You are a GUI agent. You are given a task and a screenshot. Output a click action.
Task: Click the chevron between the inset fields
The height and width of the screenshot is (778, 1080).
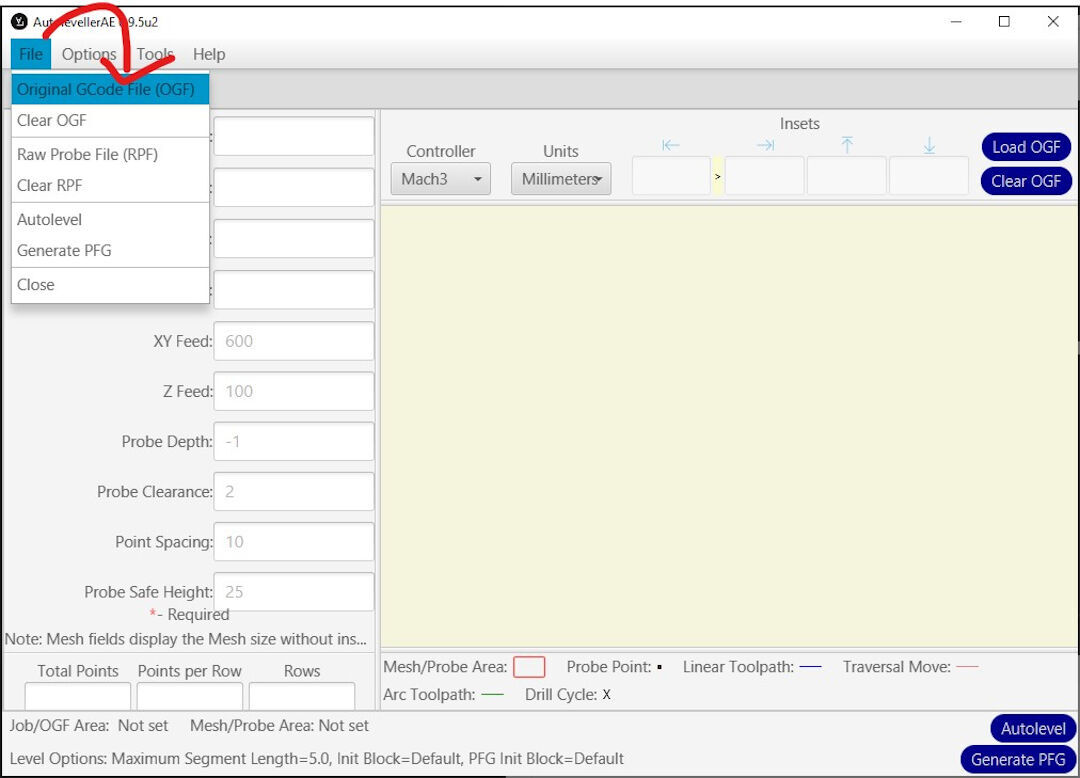pos(717,175)
